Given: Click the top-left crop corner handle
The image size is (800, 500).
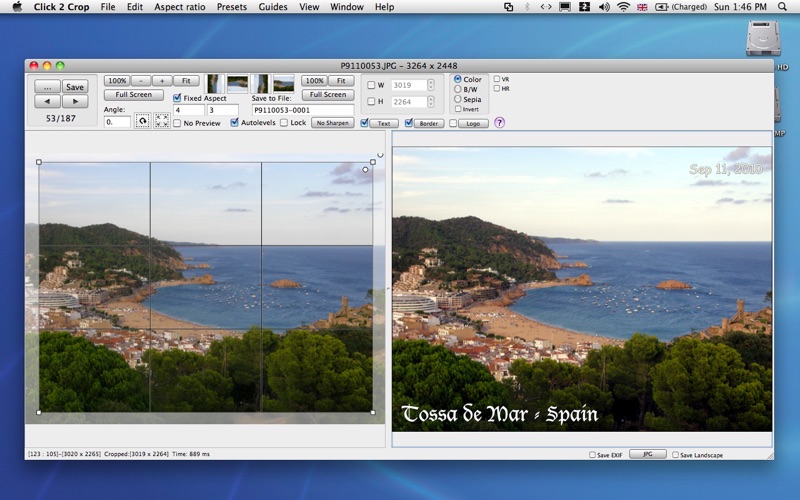Looking at the screenshot, I should click(39, 162).
